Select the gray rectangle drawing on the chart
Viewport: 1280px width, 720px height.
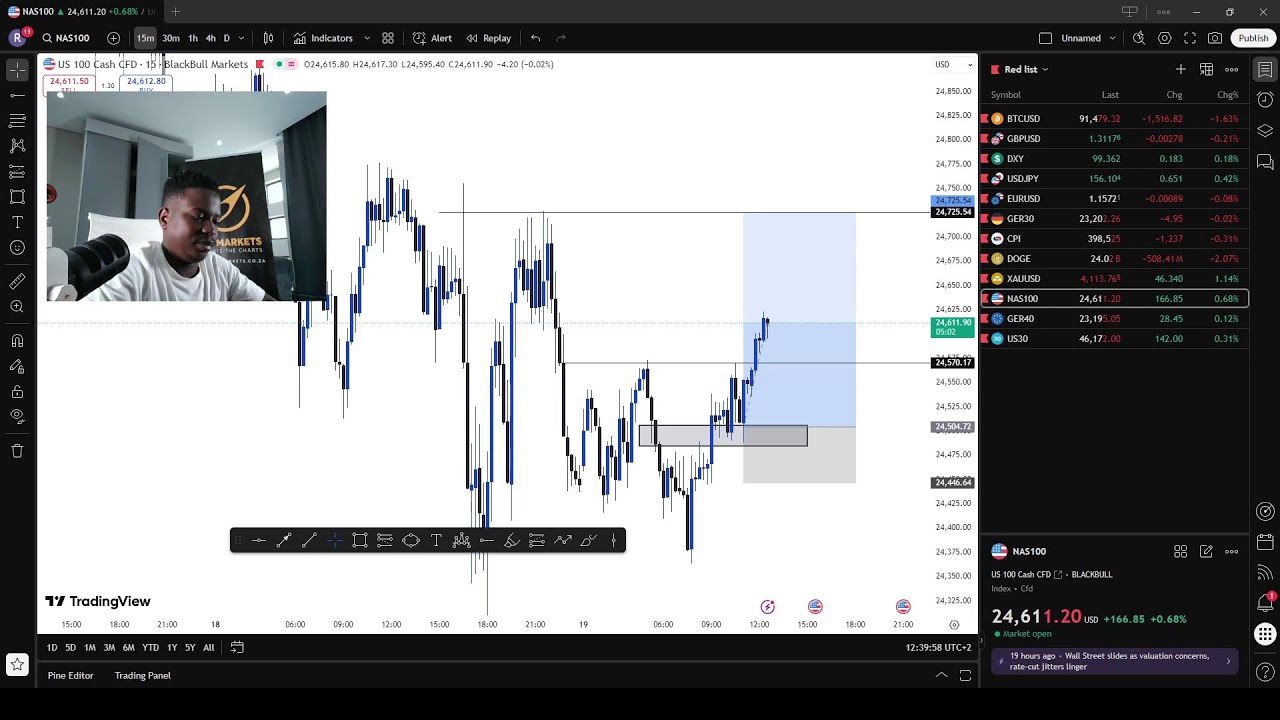pyautogui.click(x=723, y=436)
